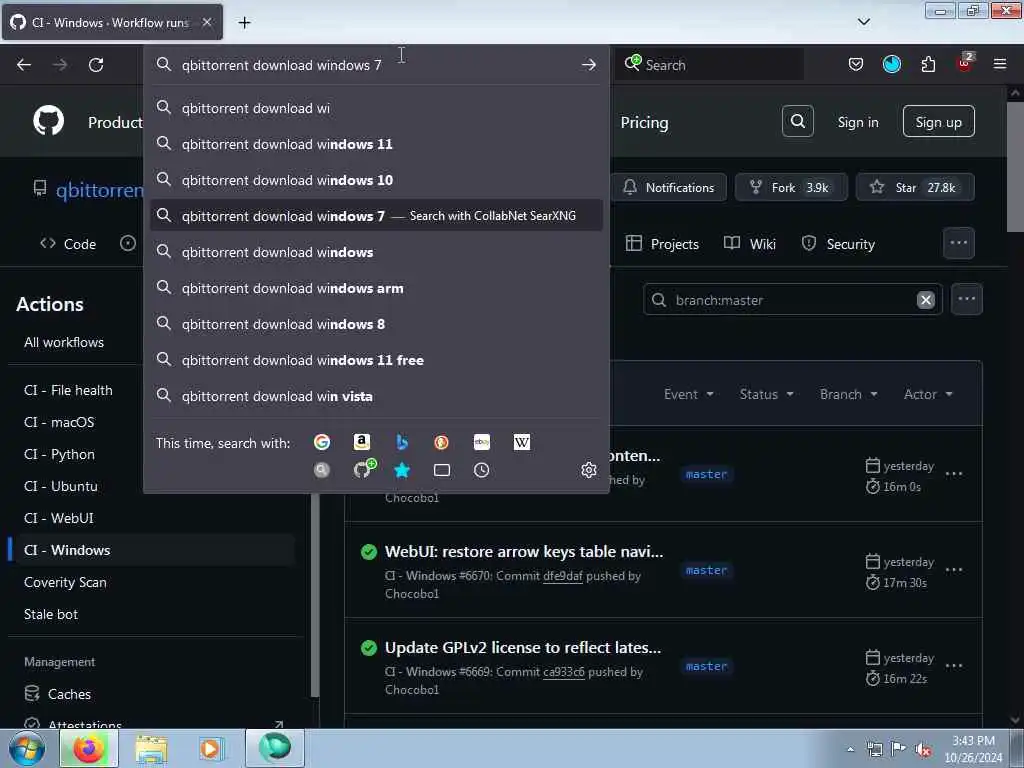The height and width of the screenshot is (768, 1024).
Task: Select the plain 'qbittorrent download windows' suggestion
Action: [x=376, y=252]
